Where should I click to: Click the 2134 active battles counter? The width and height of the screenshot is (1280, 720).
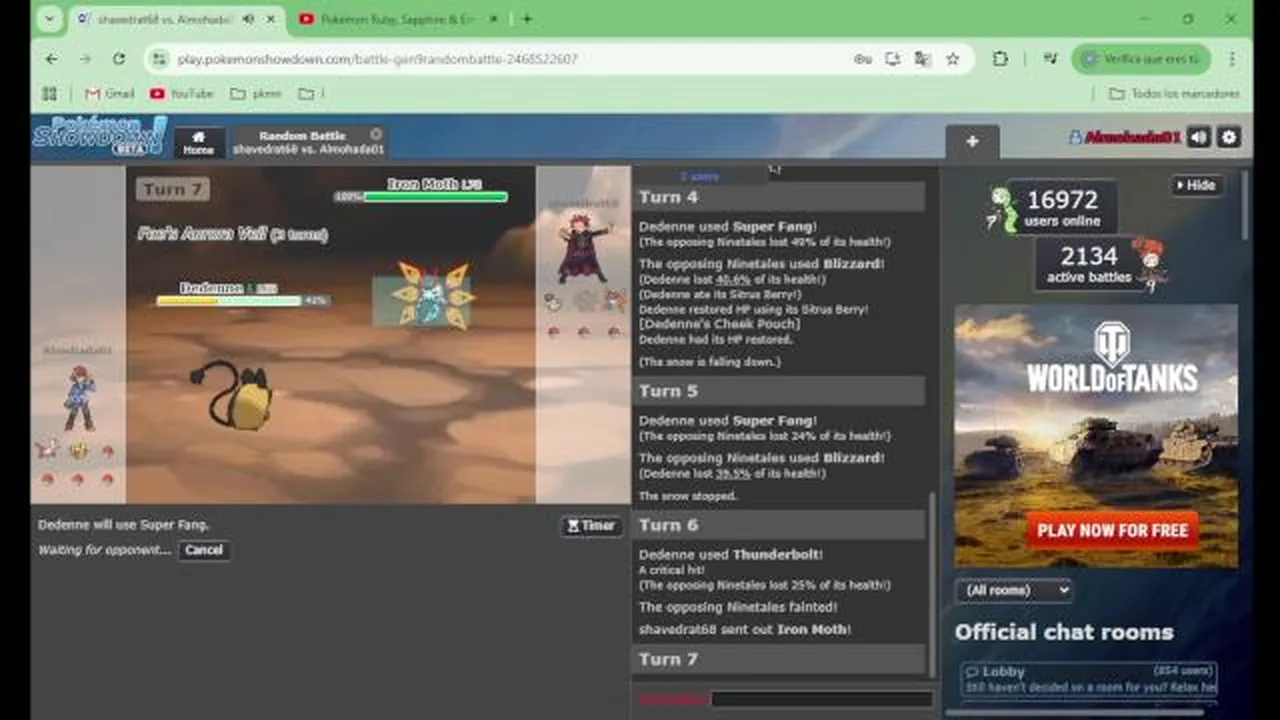(1088, 265)
